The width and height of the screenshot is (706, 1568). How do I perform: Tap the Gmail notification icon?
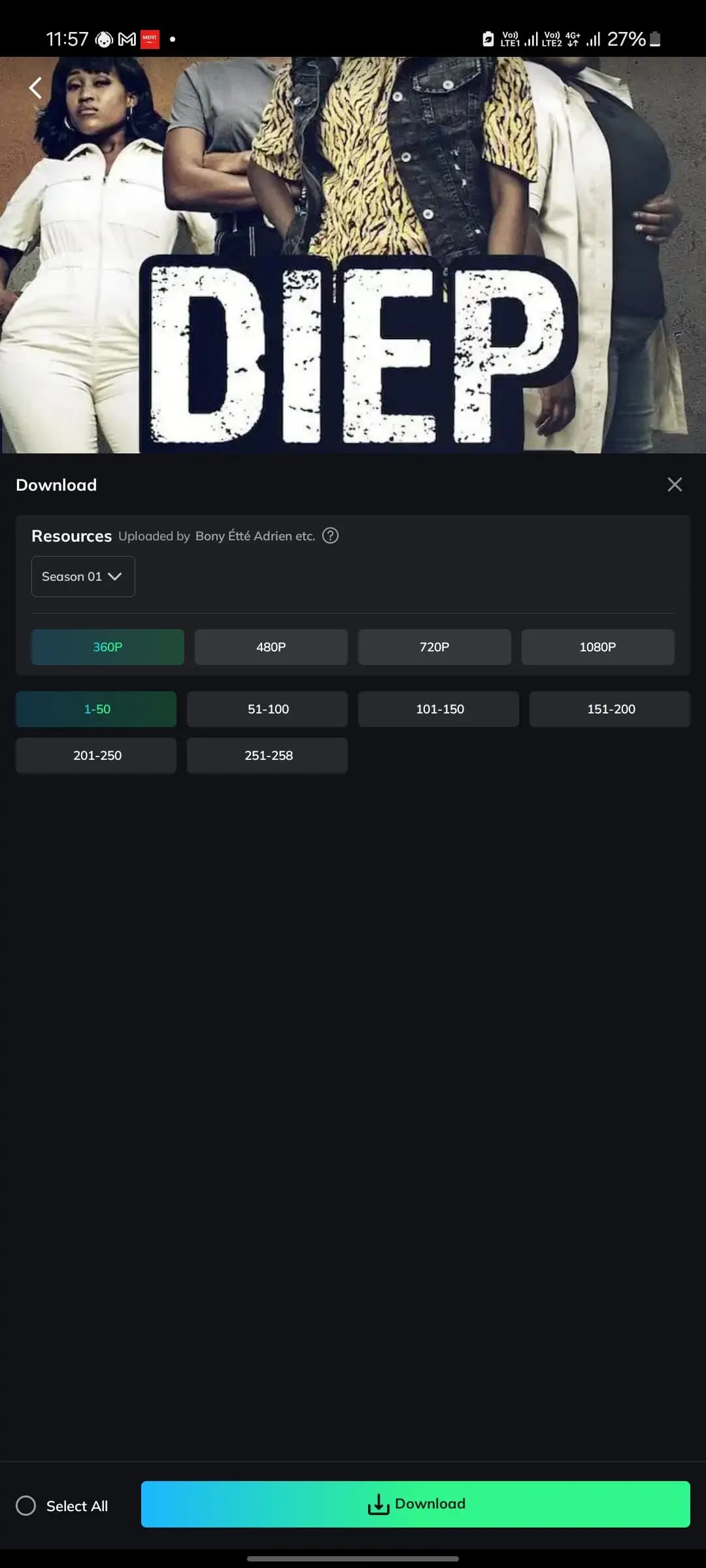[127, 39]
